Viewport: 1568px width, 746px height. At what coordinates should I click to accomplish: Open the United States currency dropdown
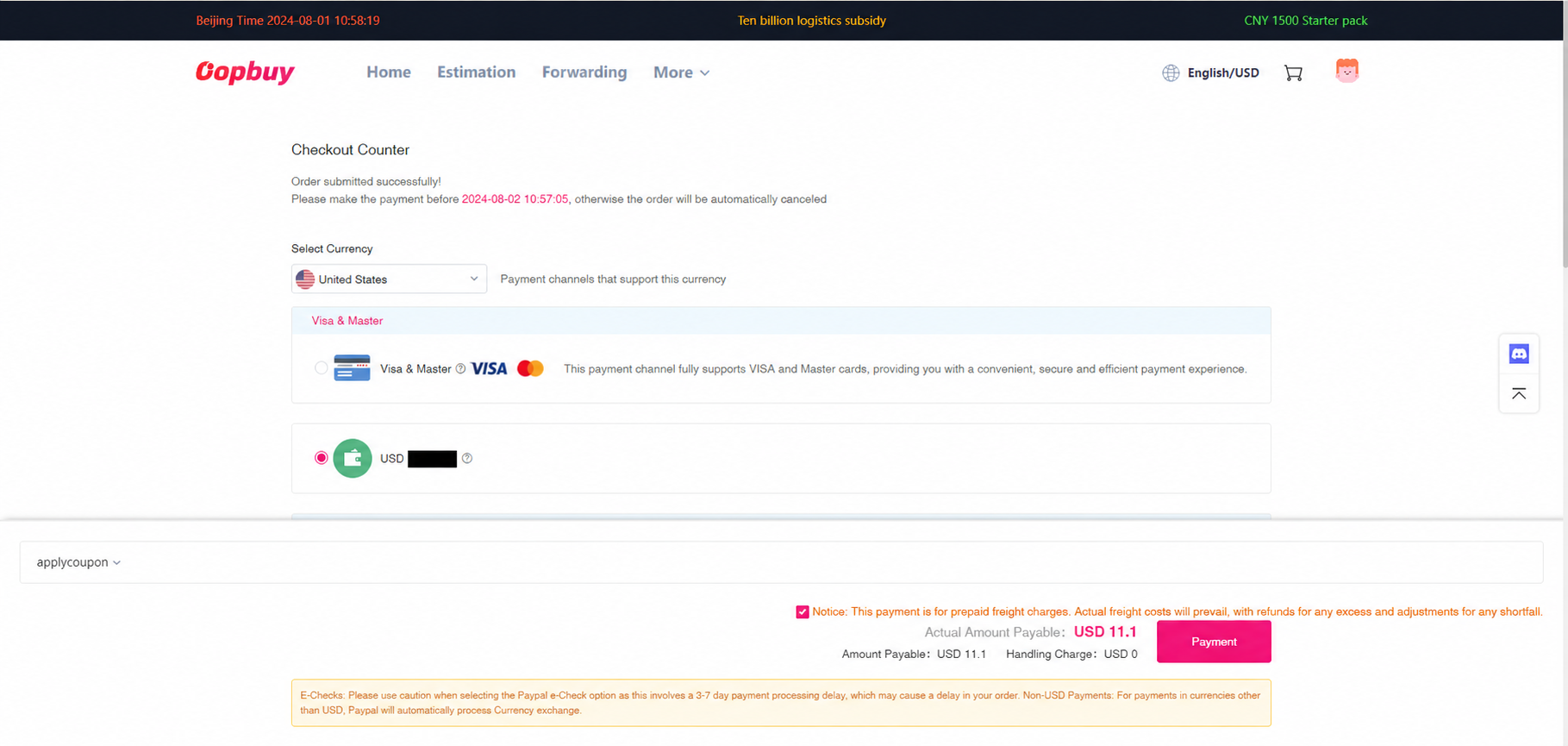click(389, 279)
